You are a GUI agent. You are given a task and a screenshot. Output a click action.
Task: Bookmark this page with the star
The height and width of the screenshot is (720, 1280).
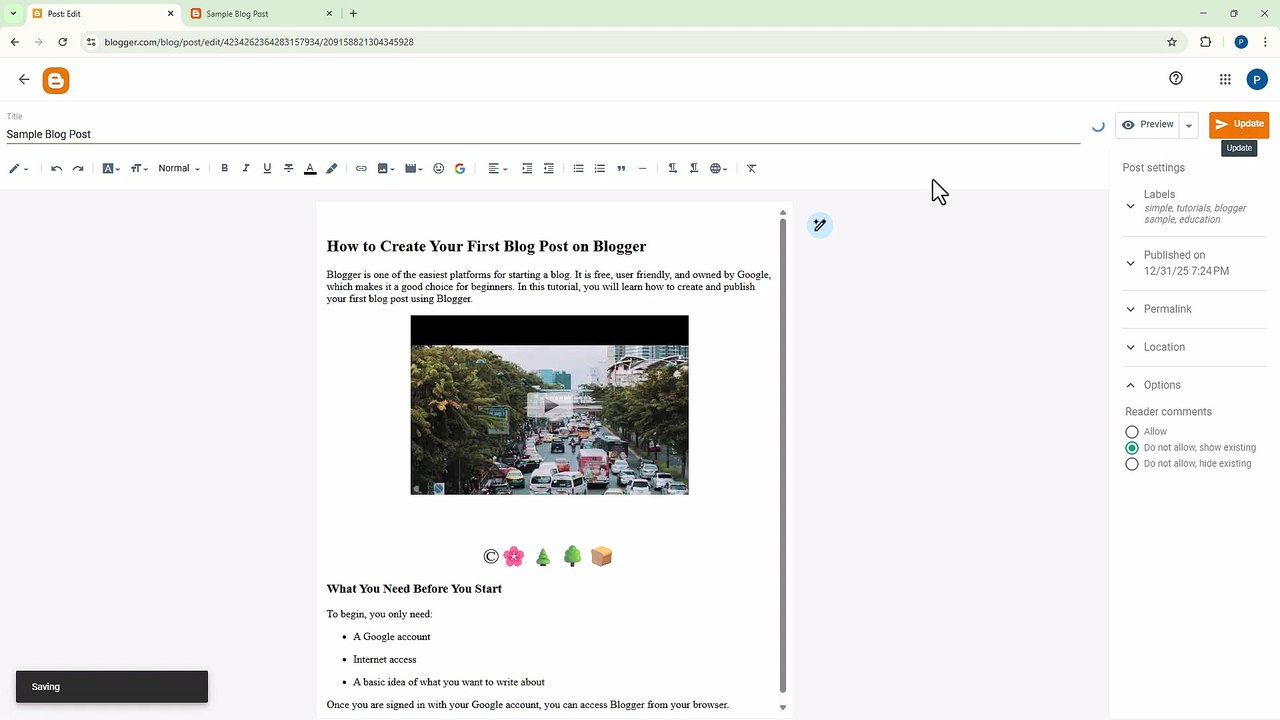click(x=1172, y=42)
